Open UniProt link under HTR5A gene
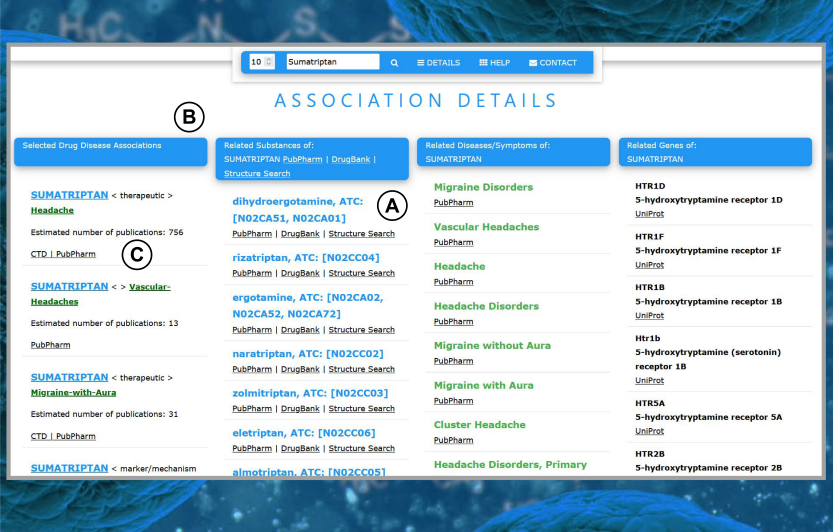Screen dimensions: 833x532 pyautogui.click(x=649, y=431)
